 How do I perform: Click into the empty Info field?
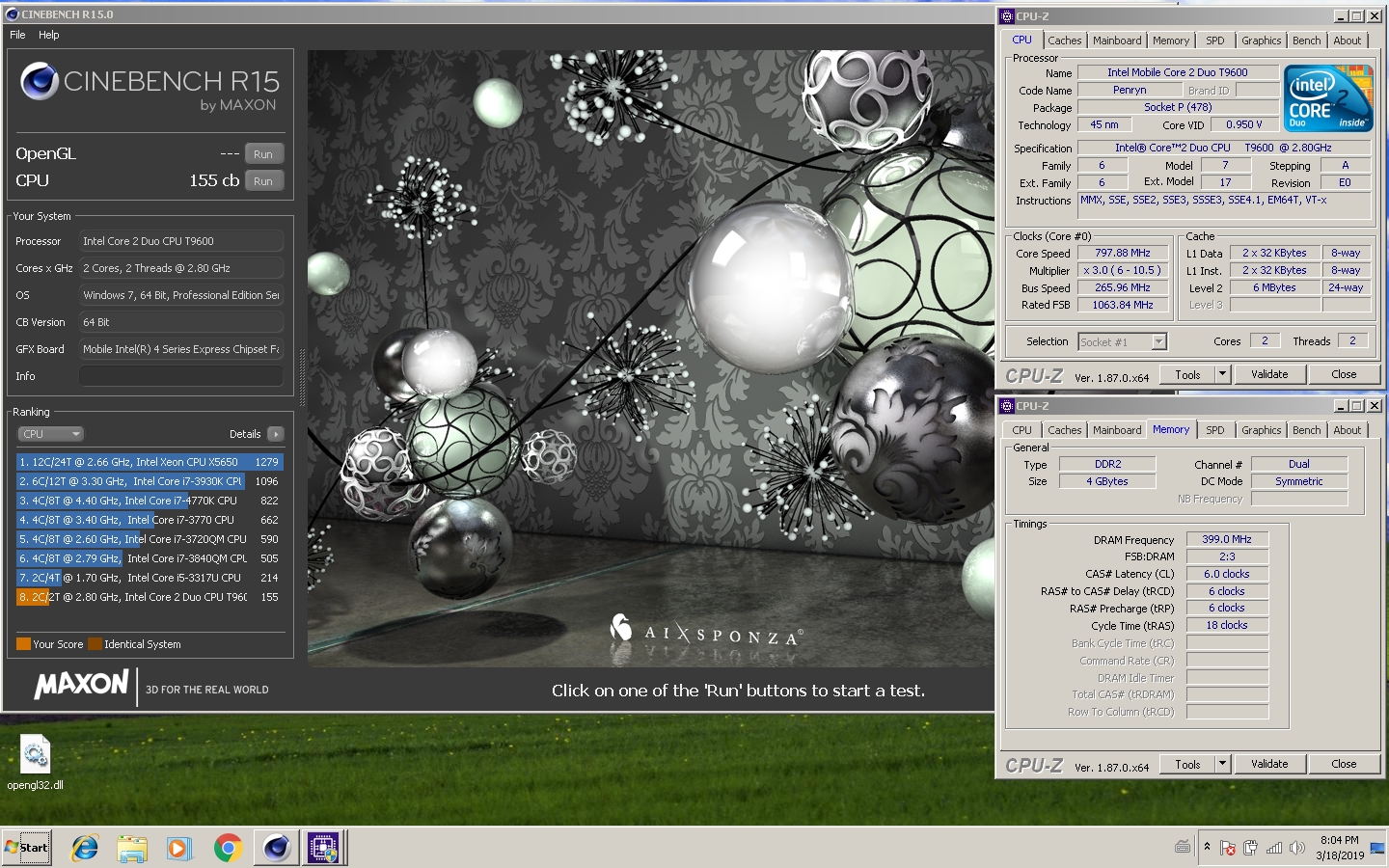point(181,376)
